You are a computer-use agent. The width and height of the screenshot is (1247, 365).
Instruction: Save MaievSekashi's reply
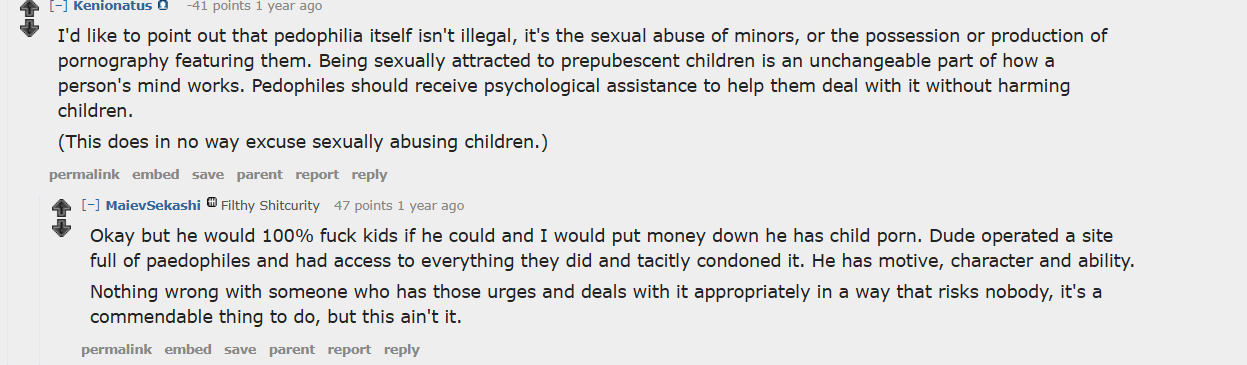pos(240,349)
